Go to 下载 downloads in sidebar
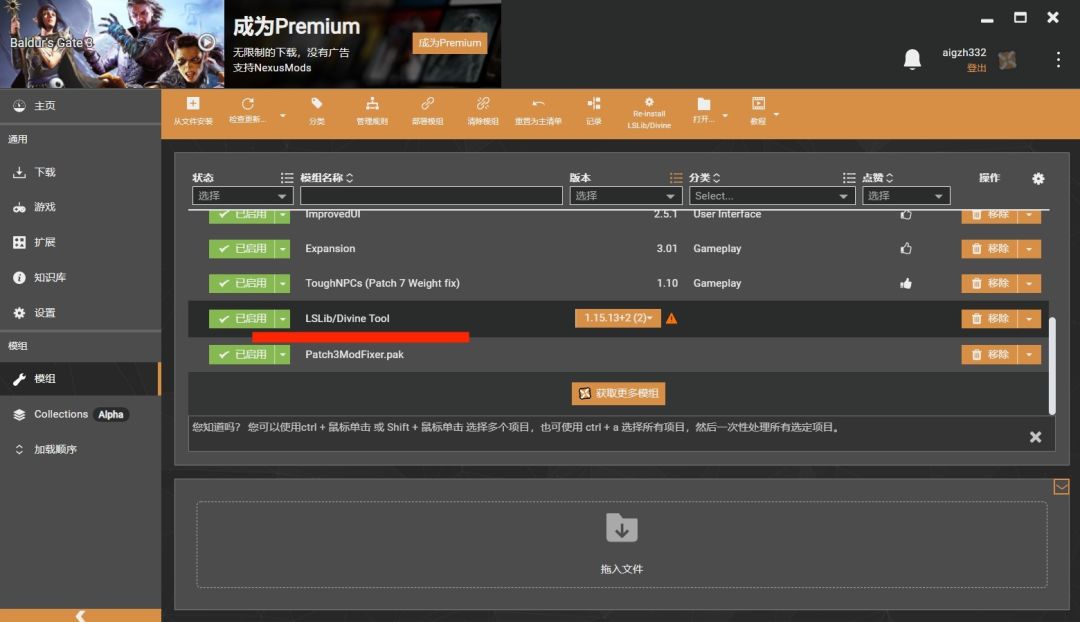The width and height of the screenshot is (1080, 622). [45, 172]
